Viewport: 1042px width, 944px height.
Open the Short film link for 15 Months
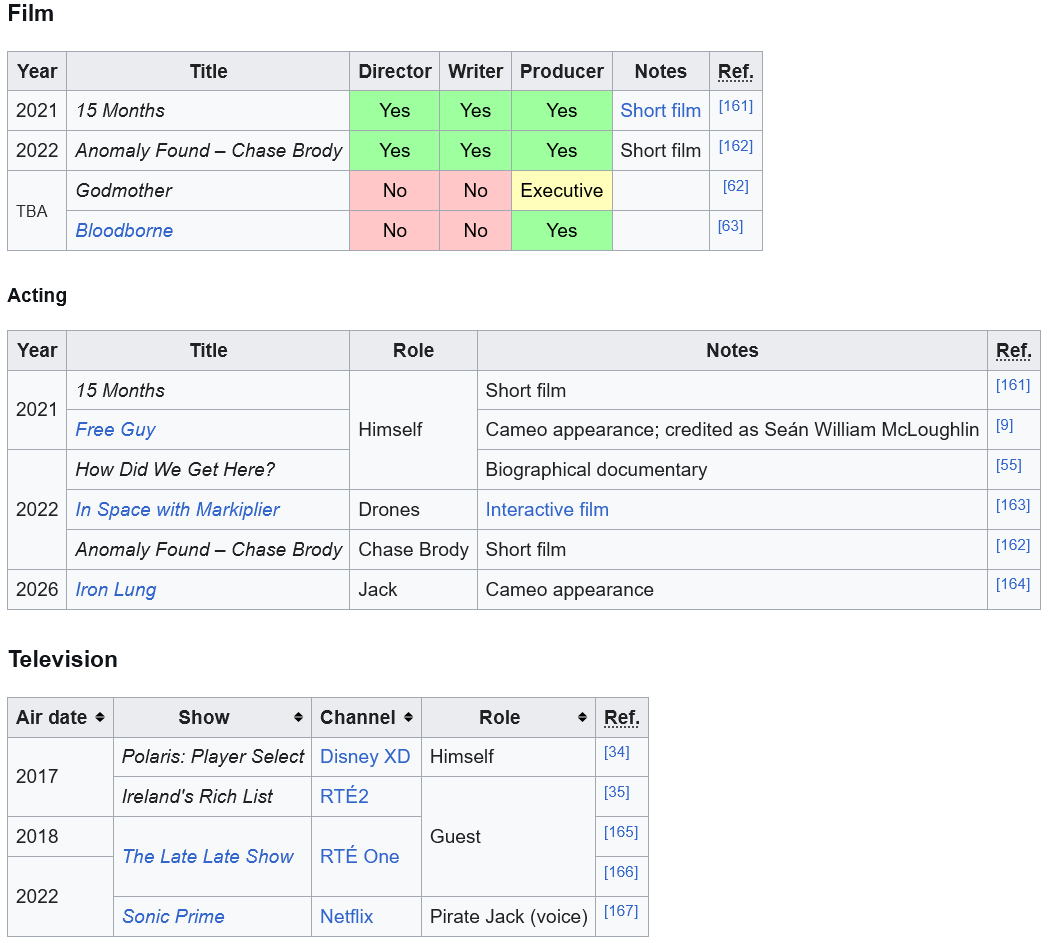pyautogui.click(x=661, y=110)
